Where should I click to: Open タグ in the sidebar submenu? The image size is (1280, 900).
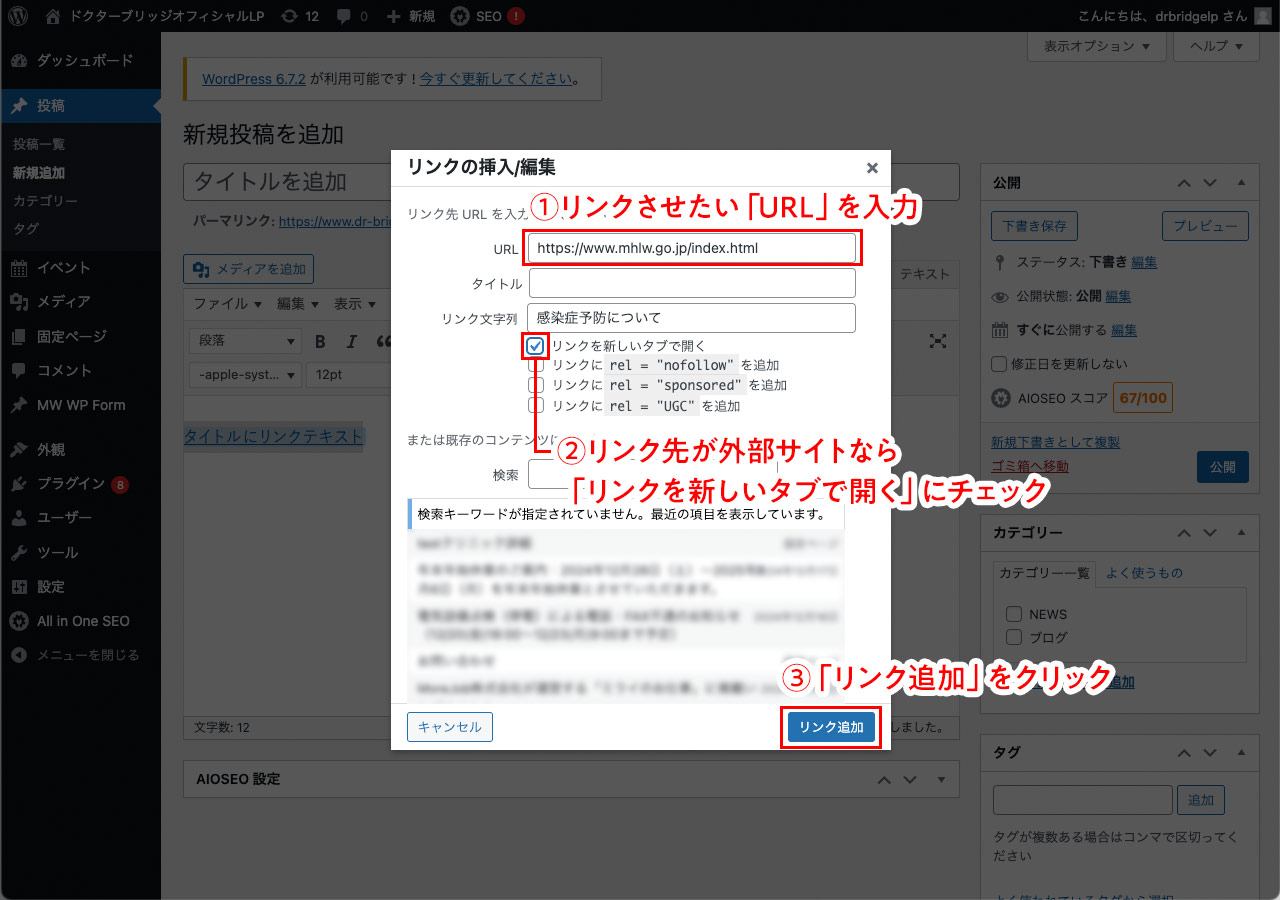click(26, 229)
